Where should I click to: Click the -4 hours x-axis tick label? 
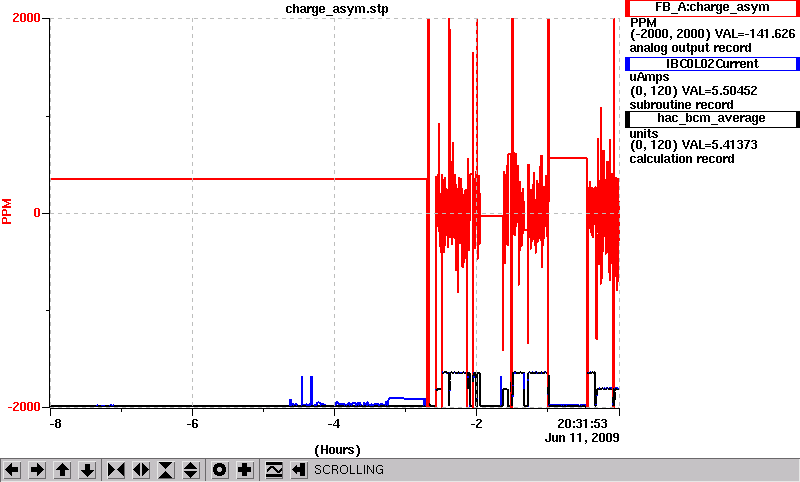(x=334, y=424)
